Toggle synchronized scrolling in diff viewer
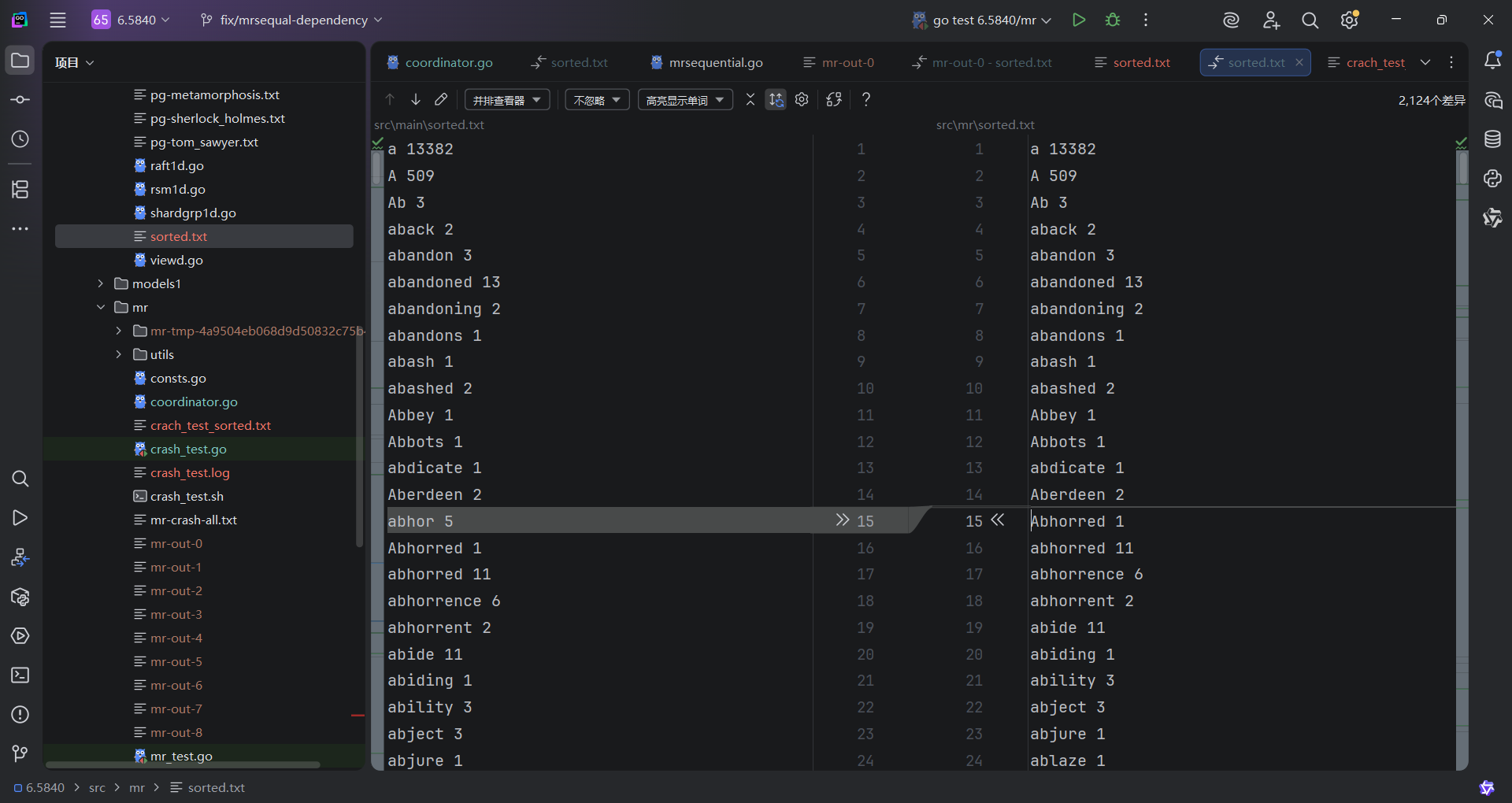This screenshot has height=803, width=1512. [x=776, y=99]
